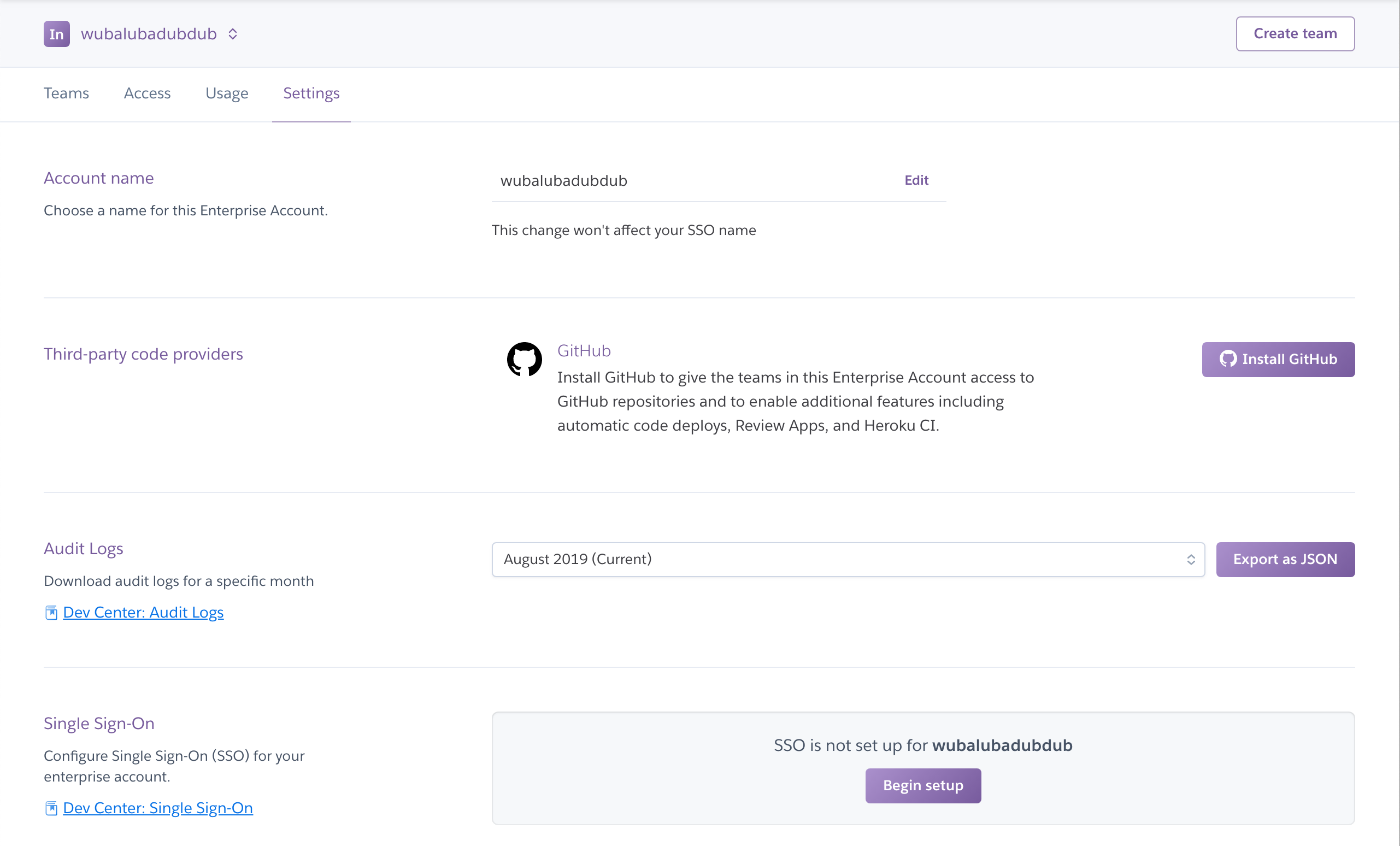The height and width of the screenshot is (846, 1400).
Task: Click the Edit link for account name
Action: tap(916, 180)
